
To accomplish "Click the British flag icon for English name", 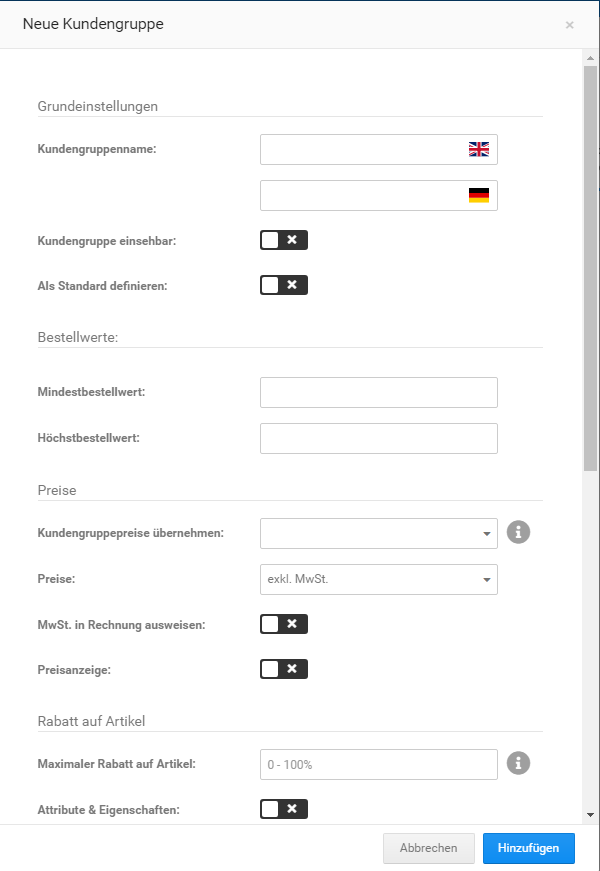I will coord(478,149).
